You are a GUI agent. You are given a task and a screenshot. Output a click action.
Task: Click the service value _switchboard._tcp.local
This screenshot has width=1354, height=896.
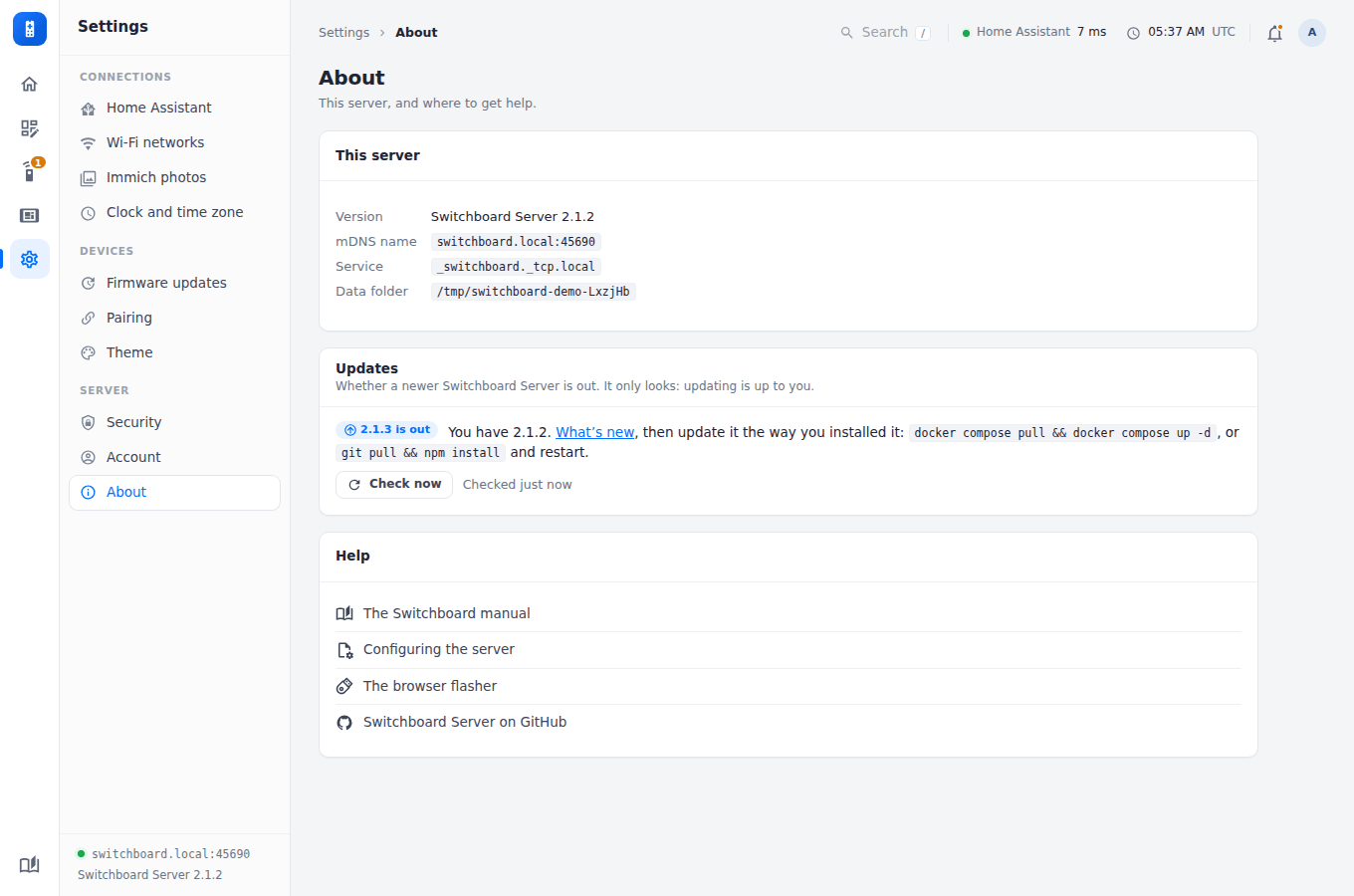coord(516,267)
